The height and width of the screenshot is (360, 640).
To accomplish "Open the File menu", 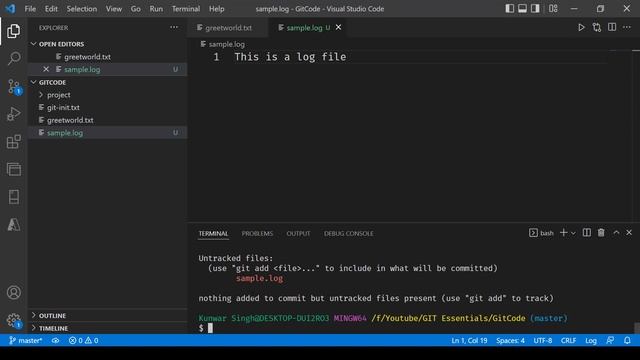I will pos(30,9).
